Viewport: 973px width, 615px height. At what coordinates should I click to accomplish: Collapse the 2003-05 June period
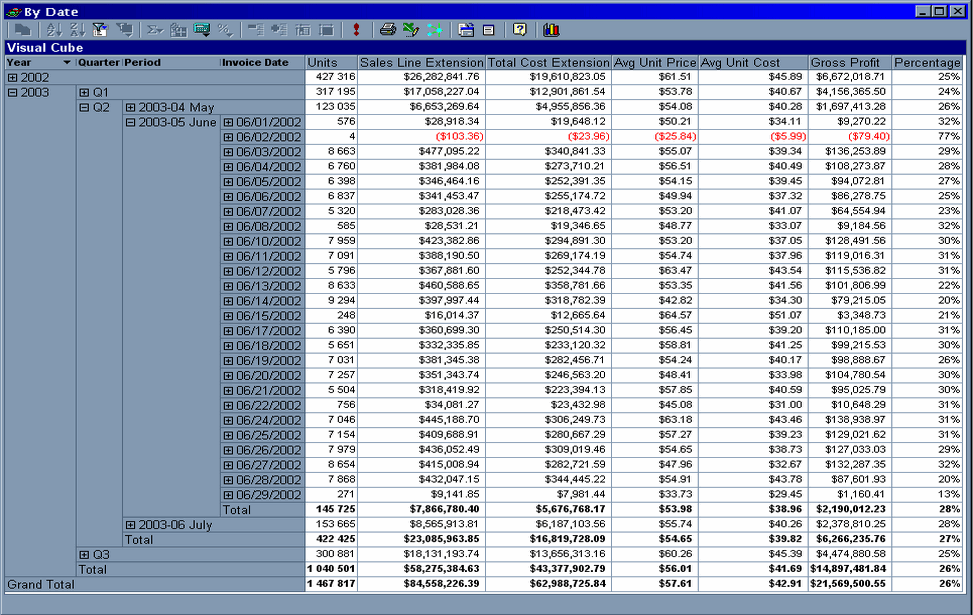131,122
